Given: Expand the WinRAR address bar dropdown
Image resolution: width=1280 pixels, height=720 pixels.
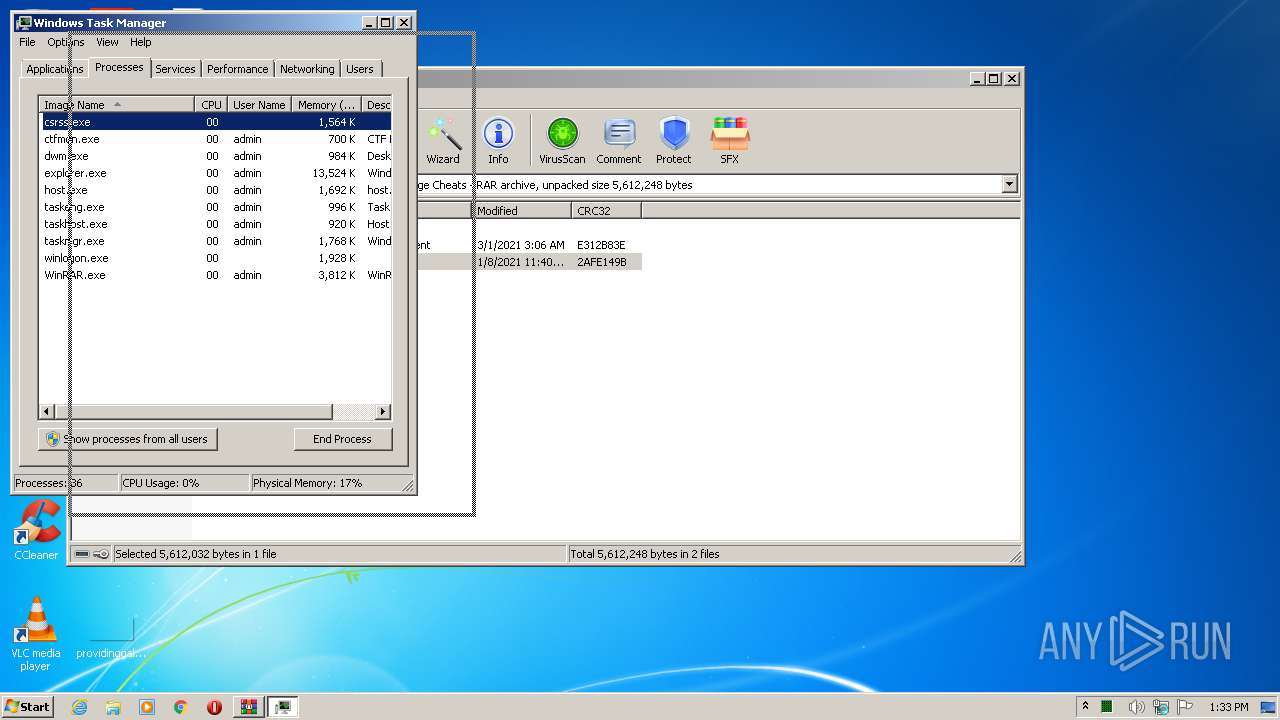Looking at the screenshot, I should point(1009,185).
